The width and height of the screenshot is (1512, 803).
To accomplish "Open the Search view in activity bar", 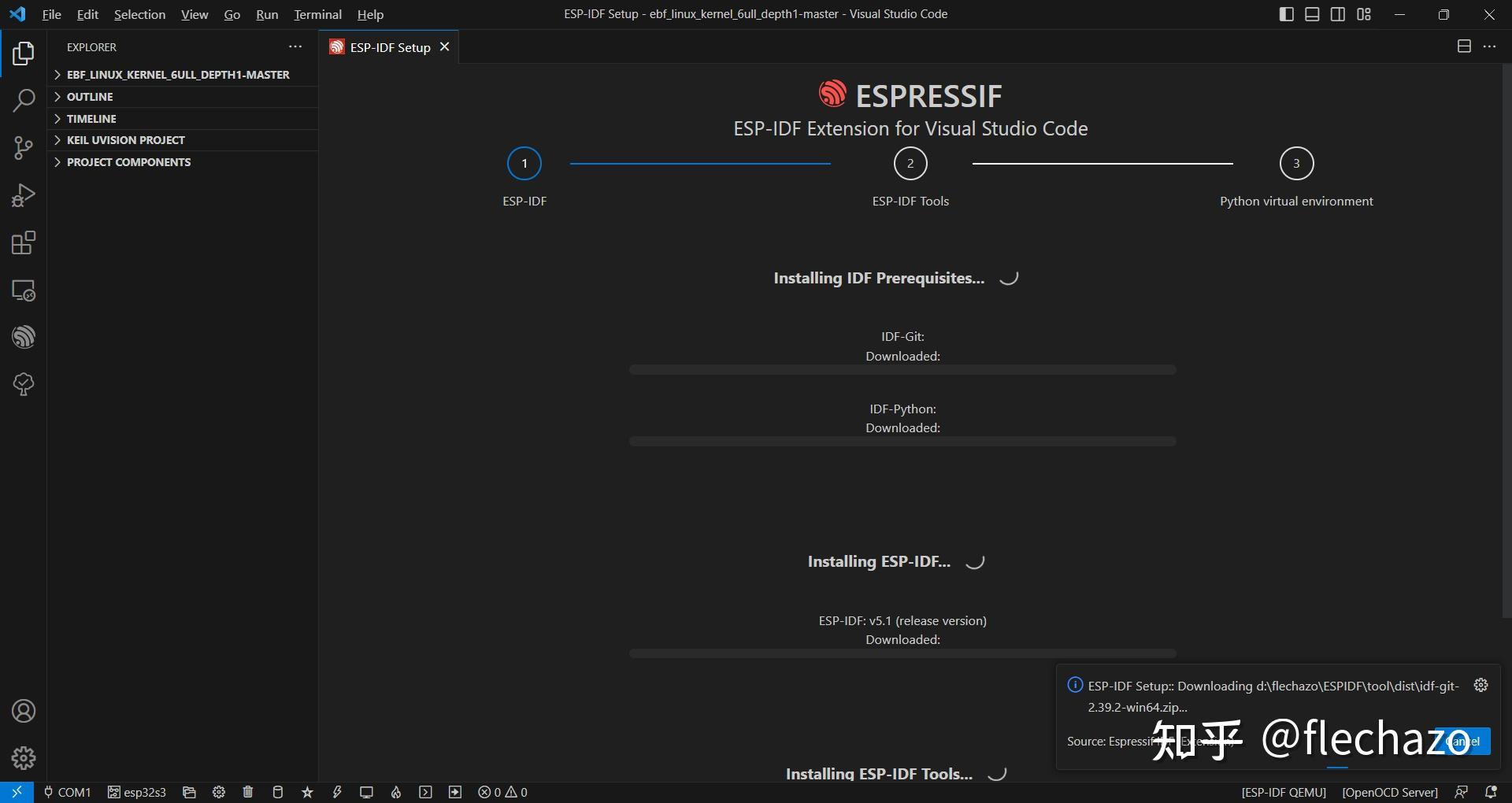I will click(x=24, y=101).
